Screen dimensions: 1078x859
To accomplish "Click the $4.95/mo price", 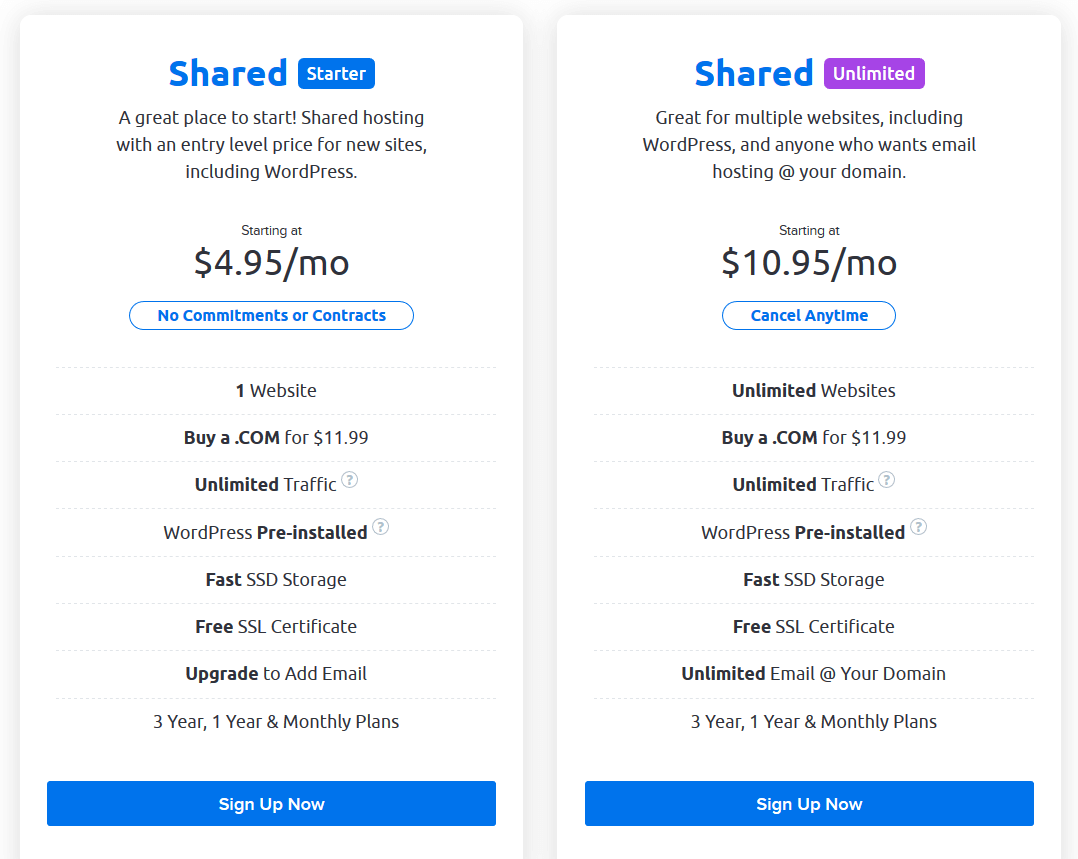I will (272, 263).
